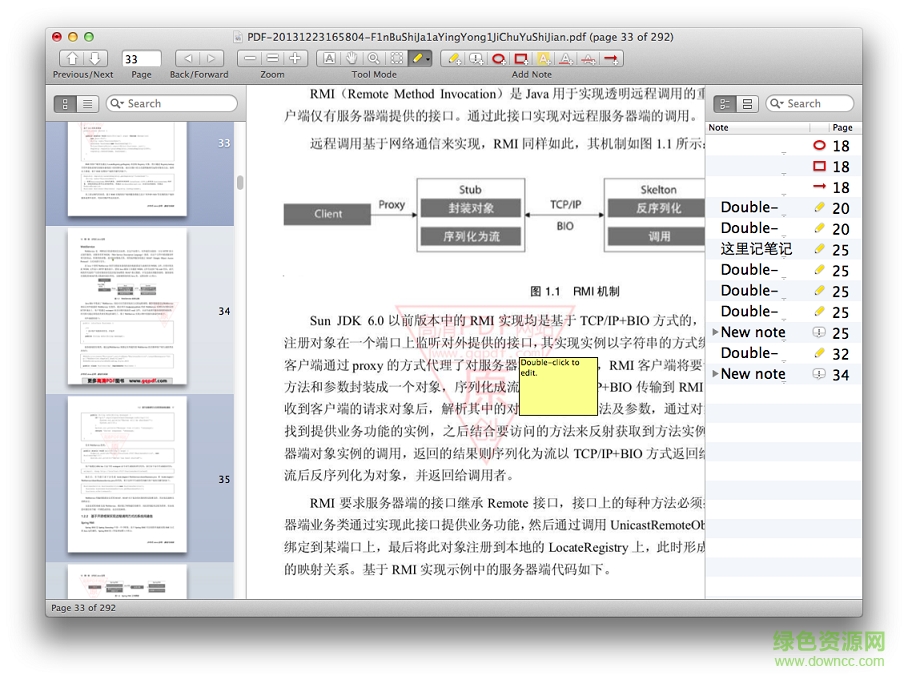Expand the New note on page 25

click(x=713, y=332)
